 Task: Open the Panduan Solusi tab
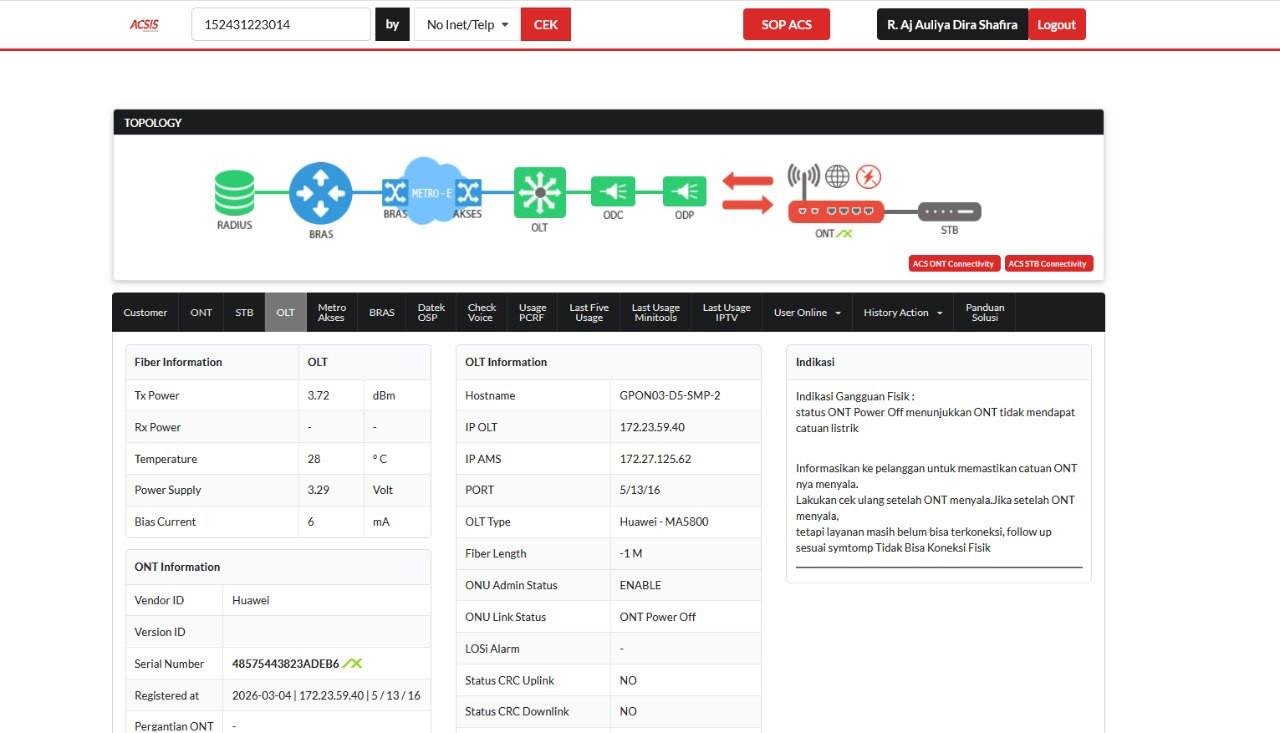985,312
